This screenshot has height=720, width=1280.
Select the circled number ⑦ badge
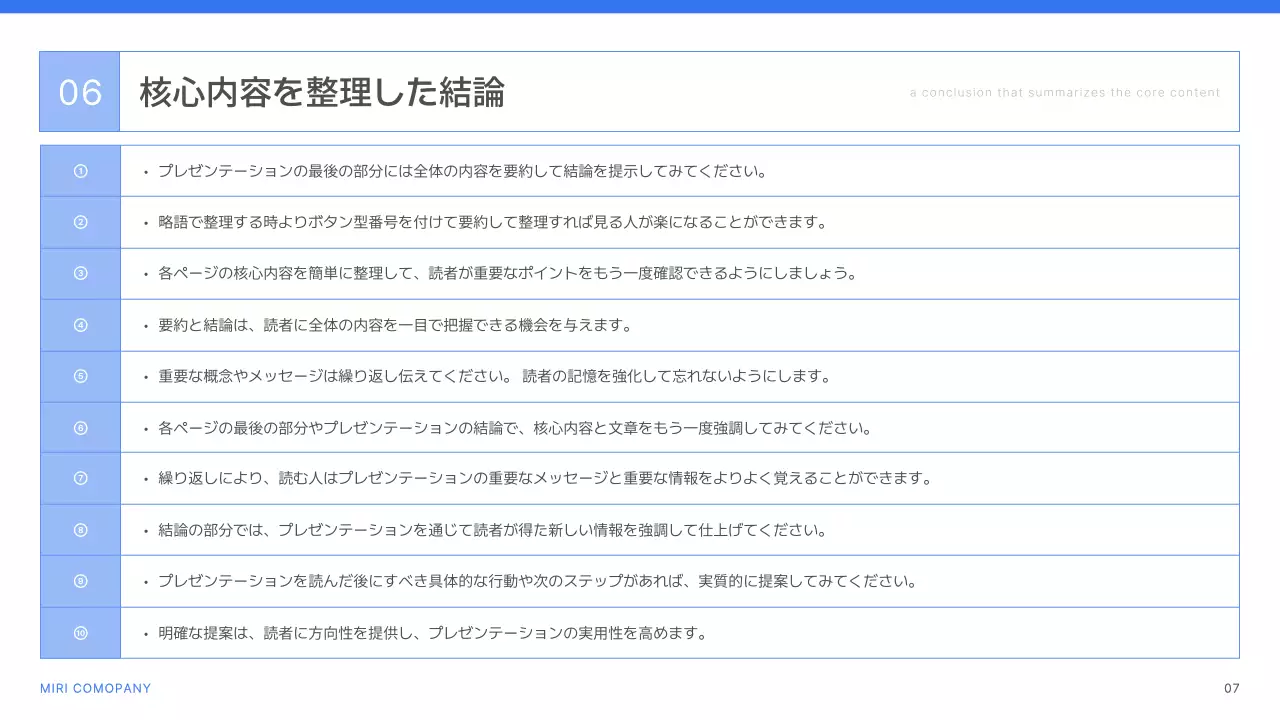[x=79, y=478]
